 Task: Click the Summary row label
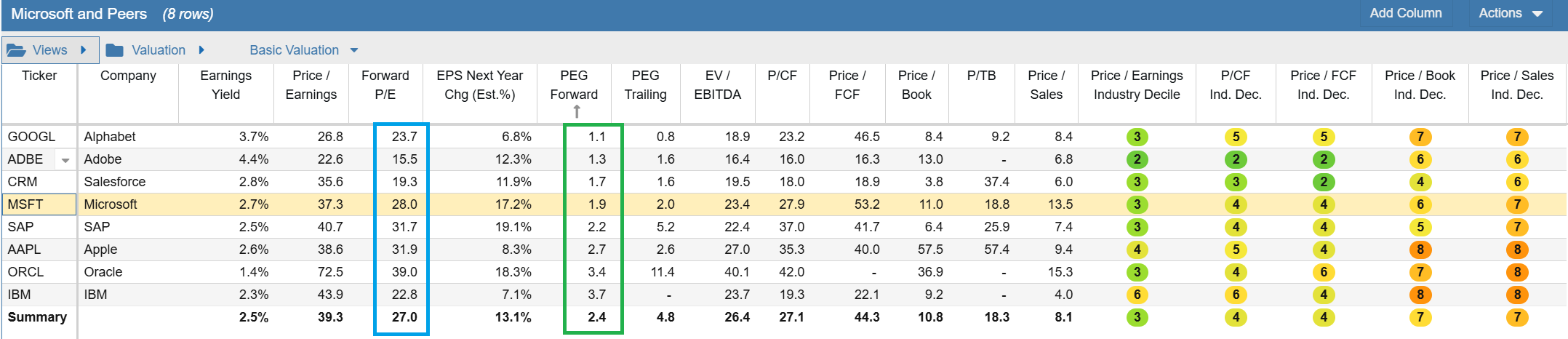(37, 317)
